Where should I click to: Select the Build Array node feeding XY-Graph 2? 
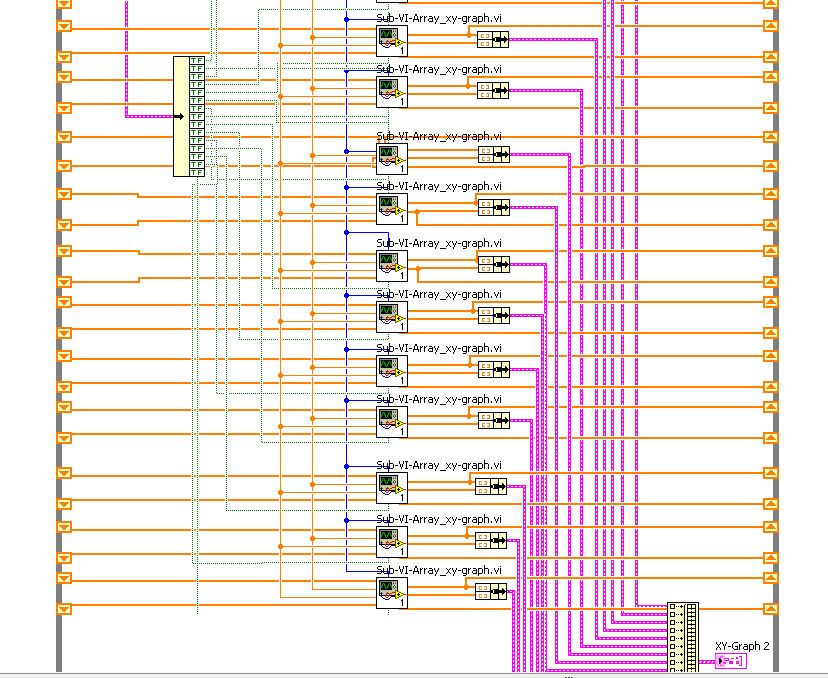683,637
